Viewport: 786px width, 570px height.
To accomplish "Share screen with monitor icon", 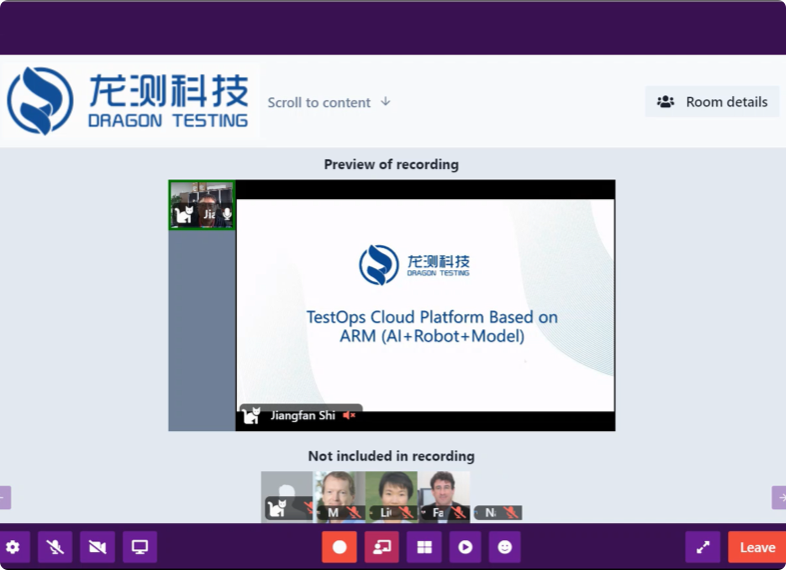I will 140,547.
